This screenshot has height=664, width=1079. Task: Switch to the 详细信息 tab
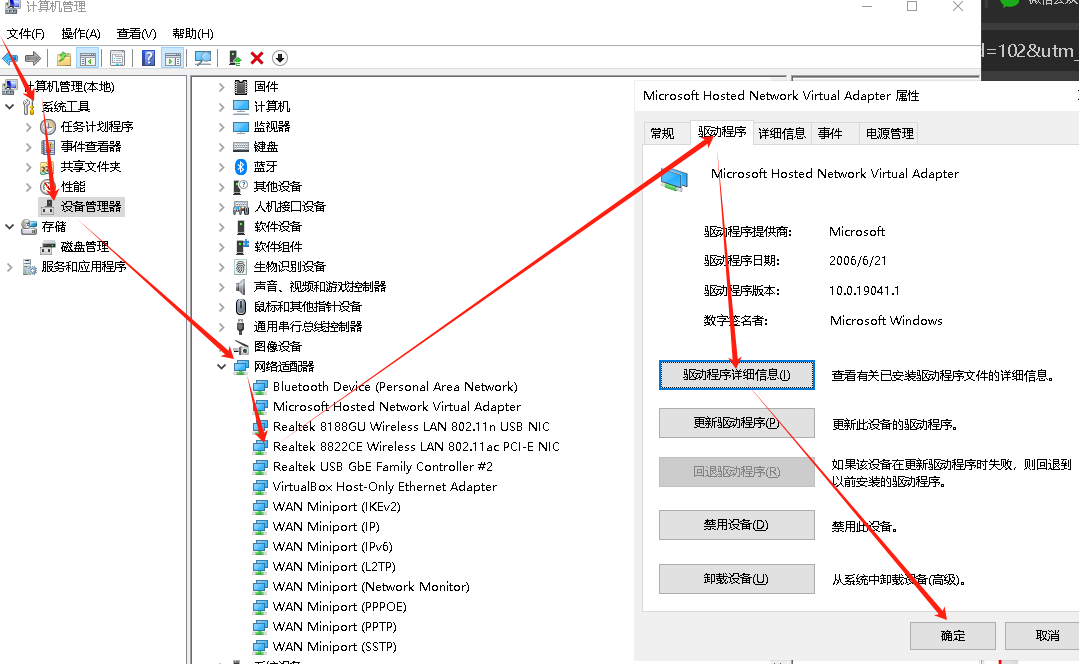[782, 133]
